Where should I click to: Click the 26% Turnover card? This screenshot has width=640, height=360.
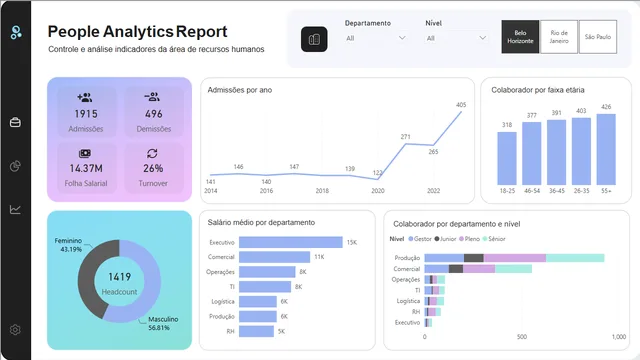tap(153, 168)
